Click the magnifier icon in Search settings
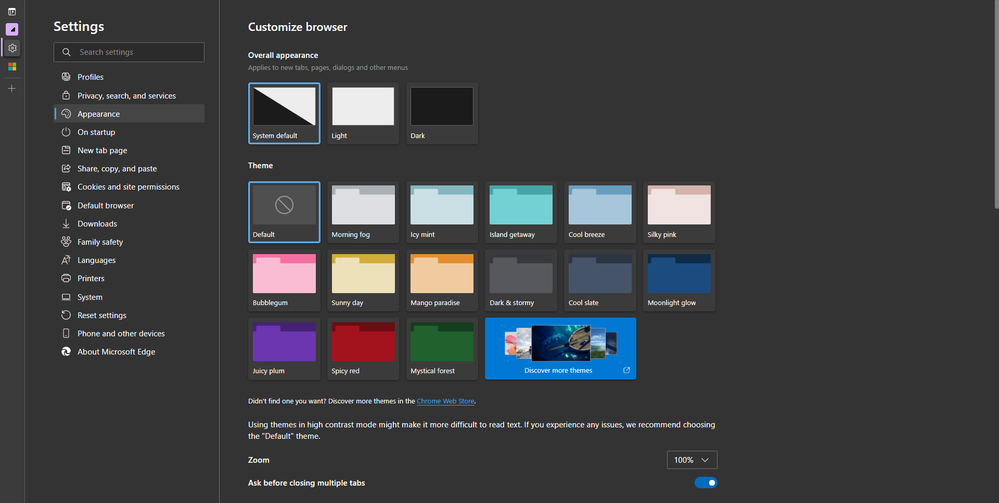 [66, 52]
